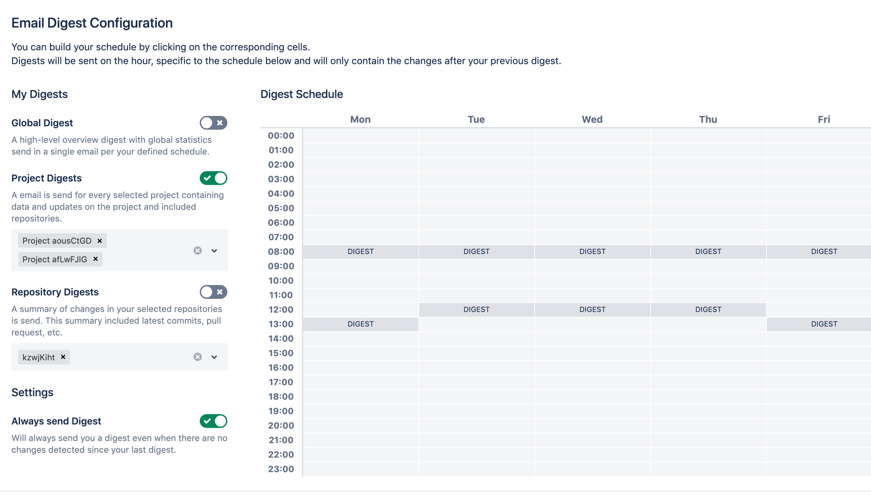Disable the Project Digests toggle
The width and height of the screenshot is (871, 496).
[213, 178]
